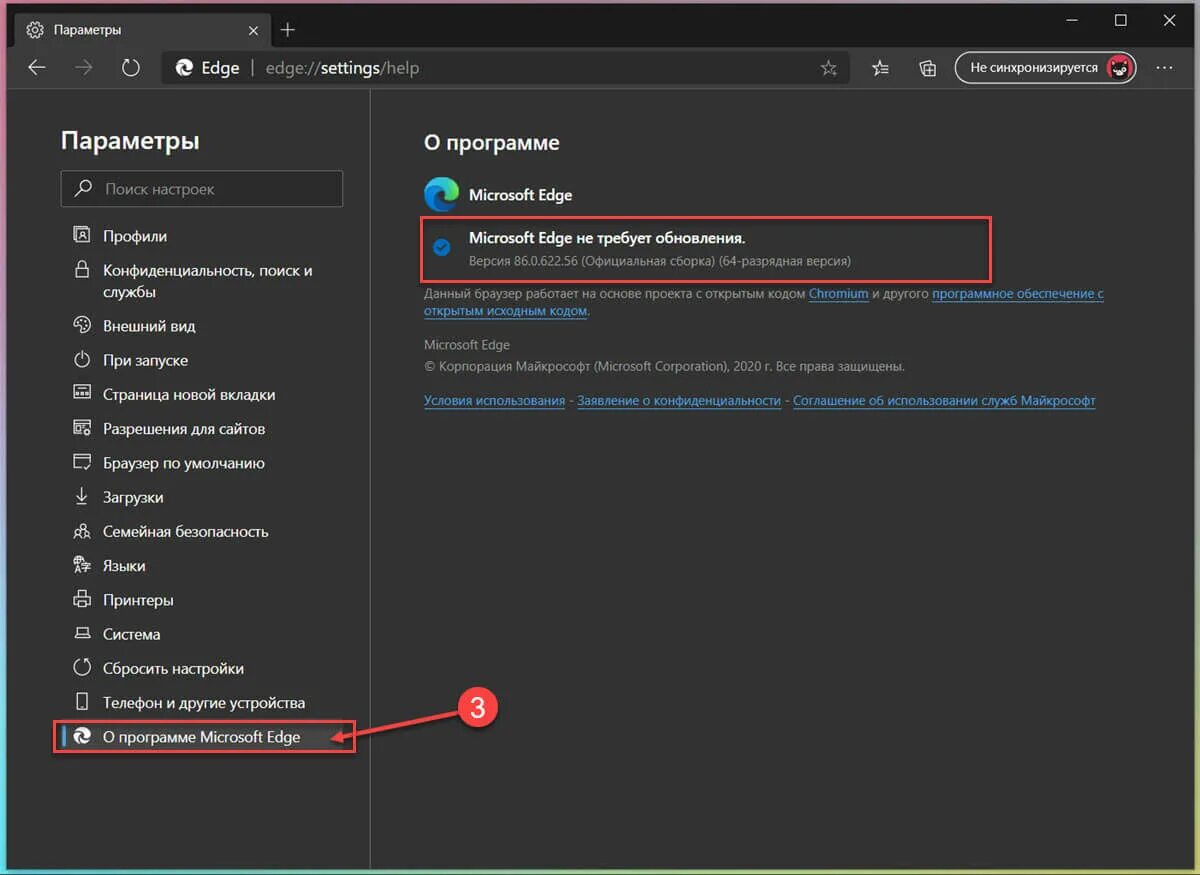Screen dimensions: 1200x875
Task: Add this page to favorites star
Action: pos(828,68)
